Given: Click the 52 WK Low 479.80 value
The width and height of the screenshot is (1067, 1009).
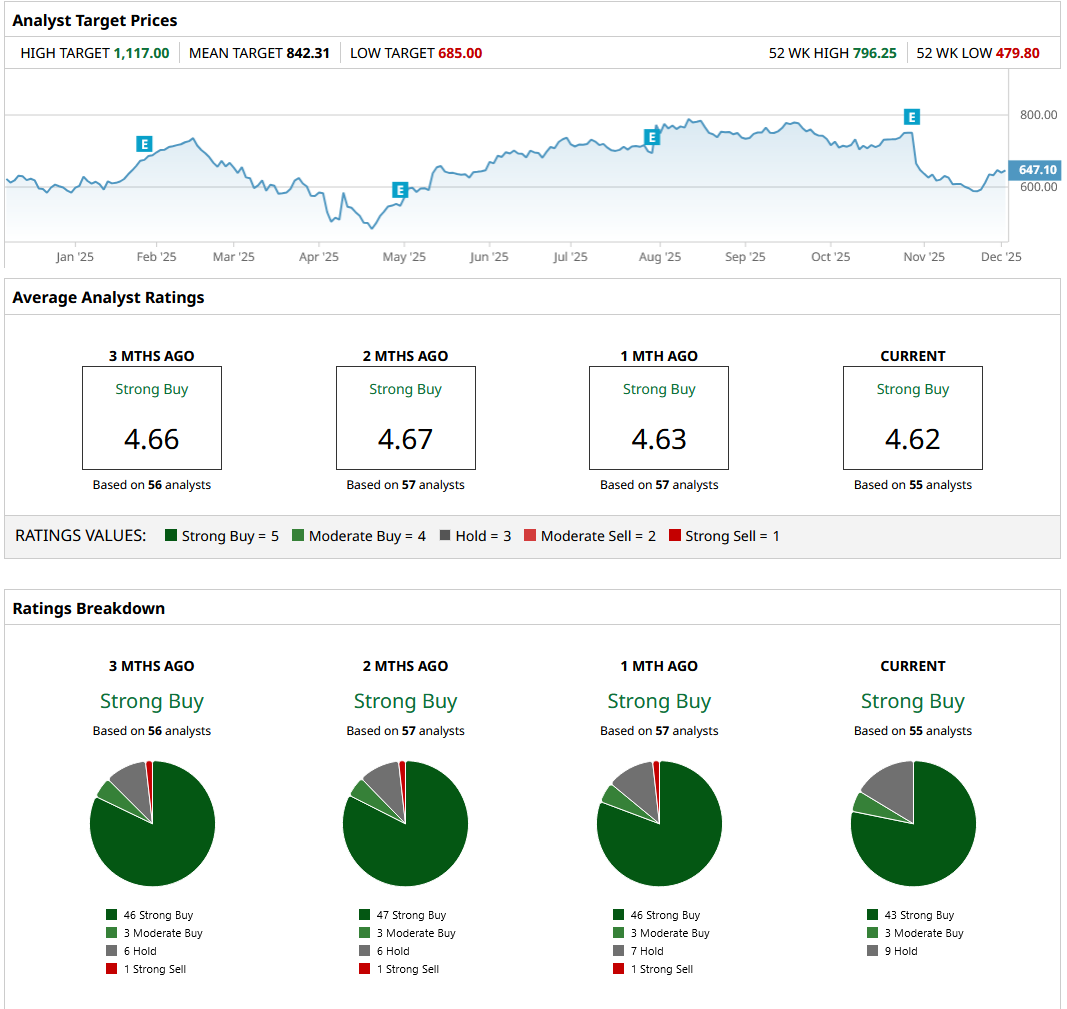Looking at the screenshot, I should (1017, 53).
